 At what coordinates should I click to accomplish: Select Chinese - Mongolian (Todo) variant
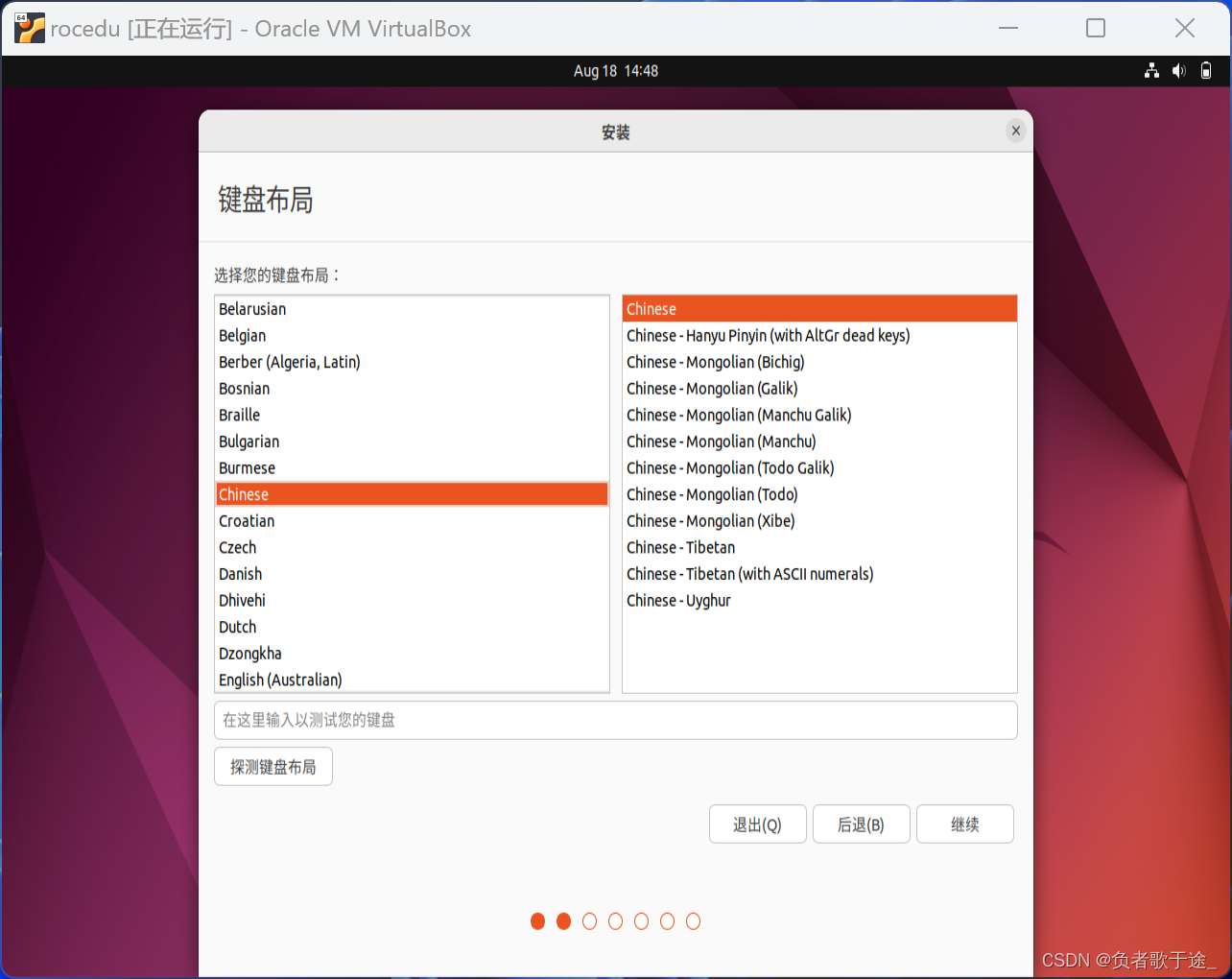(819, 494)
